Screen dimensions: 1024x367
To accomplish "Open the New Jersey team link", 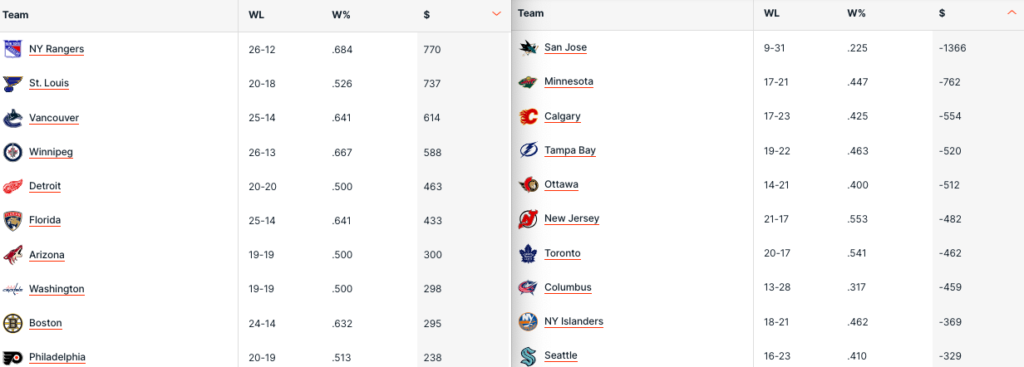I will pos(571,219).
